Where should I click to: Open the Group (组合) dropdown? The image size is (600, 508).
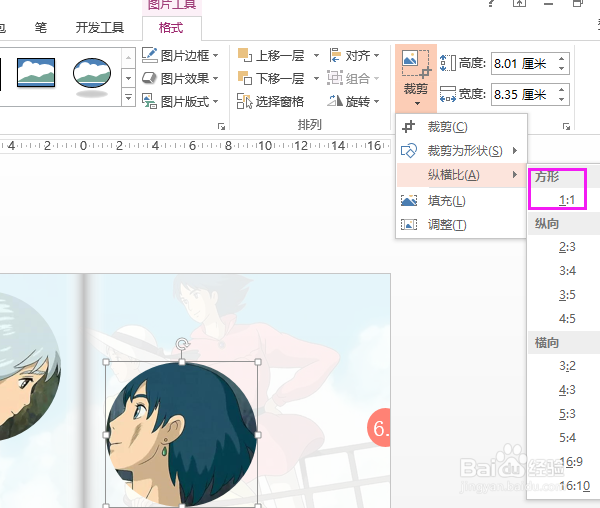(353, 79)
